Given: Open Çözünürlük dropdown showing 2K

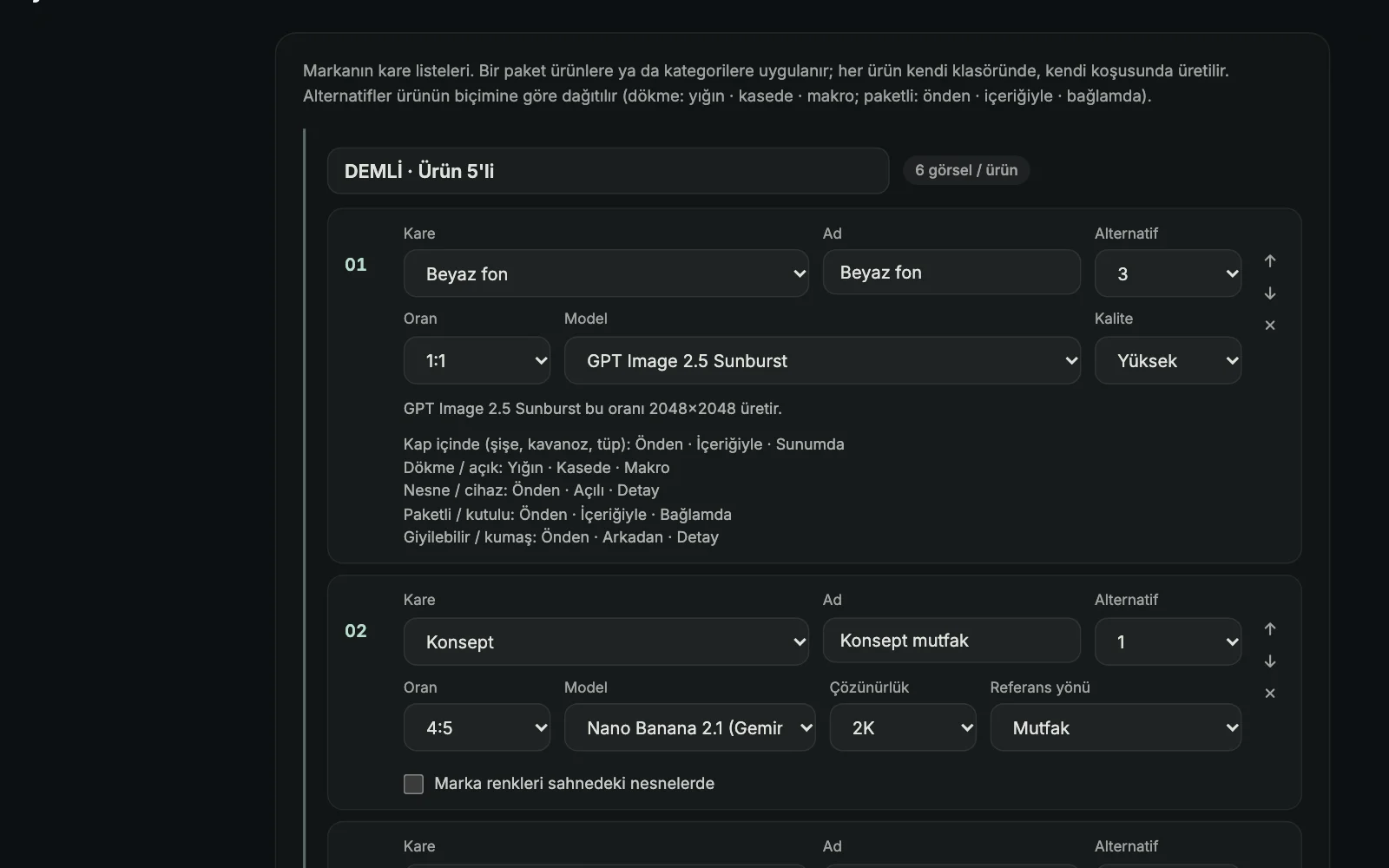Looking at the screenshot, I should [903, 727].
